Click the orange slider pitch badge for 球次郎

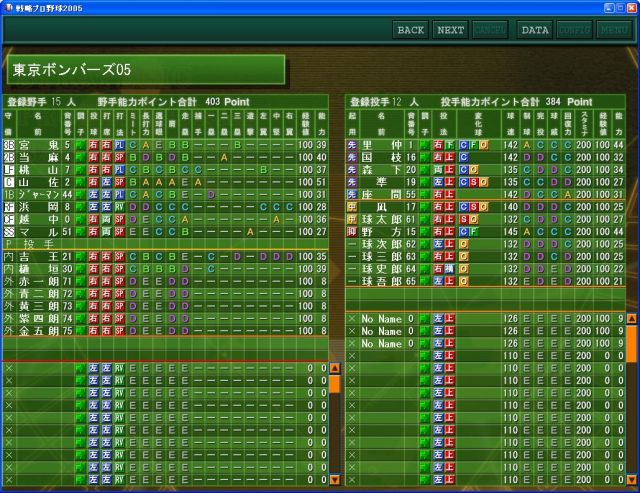coord(464,244)
